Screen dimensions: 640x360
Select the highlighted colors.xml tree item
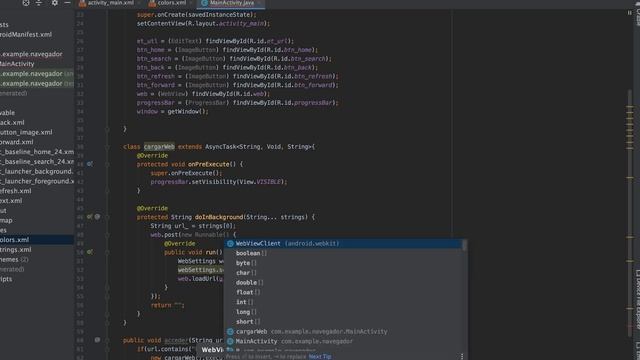[37, 240]
